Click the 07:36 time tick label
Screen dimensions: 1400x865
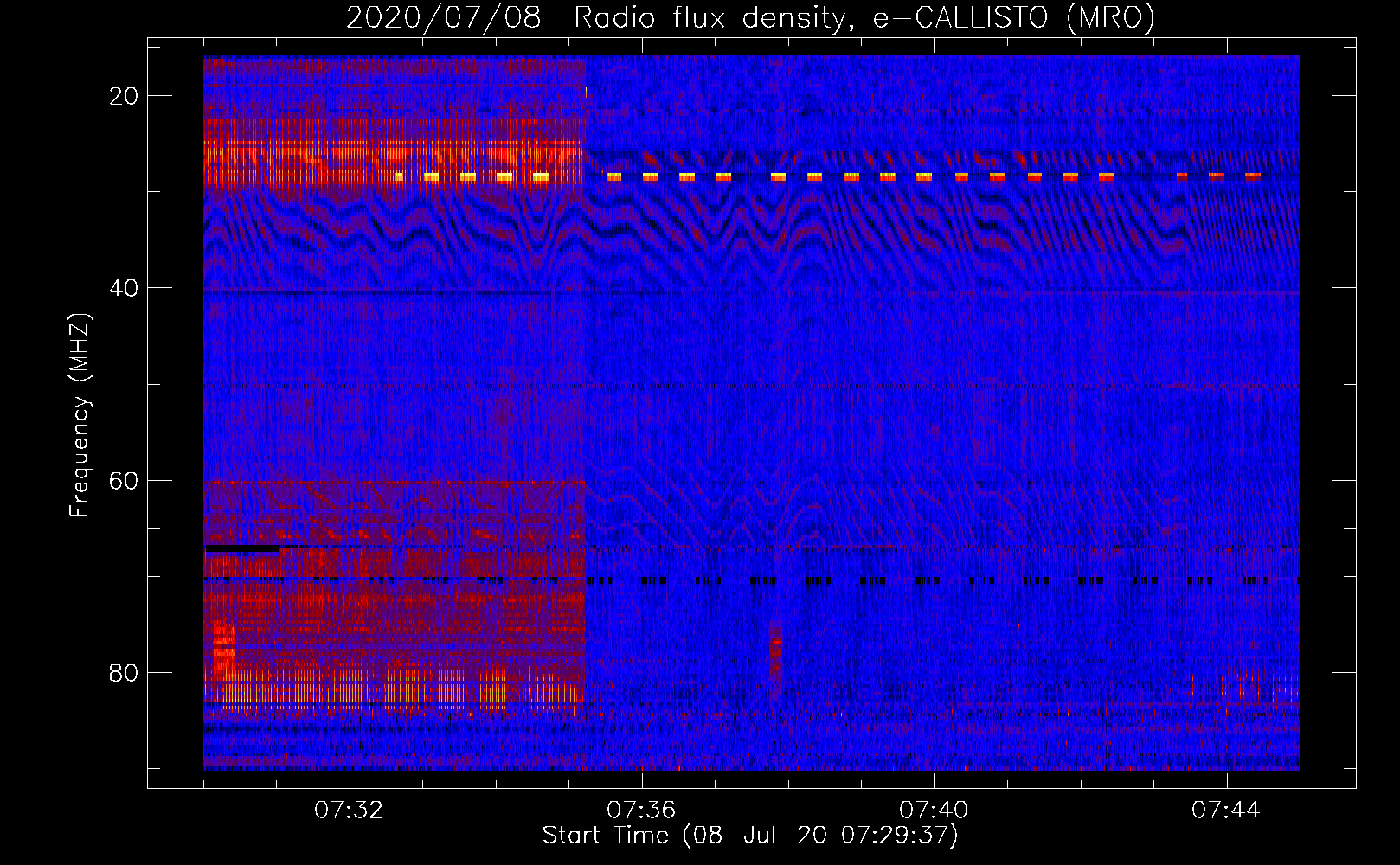click(641, 811)
